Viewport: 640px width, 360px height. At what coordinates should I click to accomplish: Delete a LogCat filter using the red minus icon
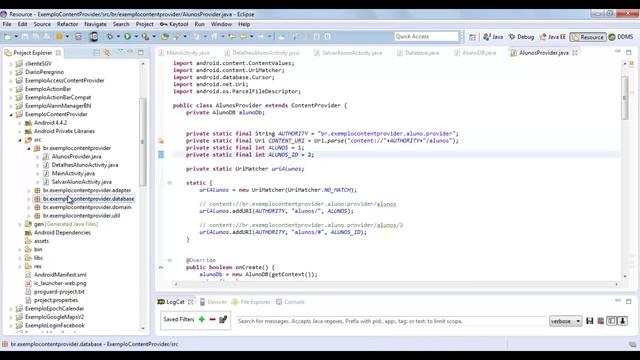212,320
